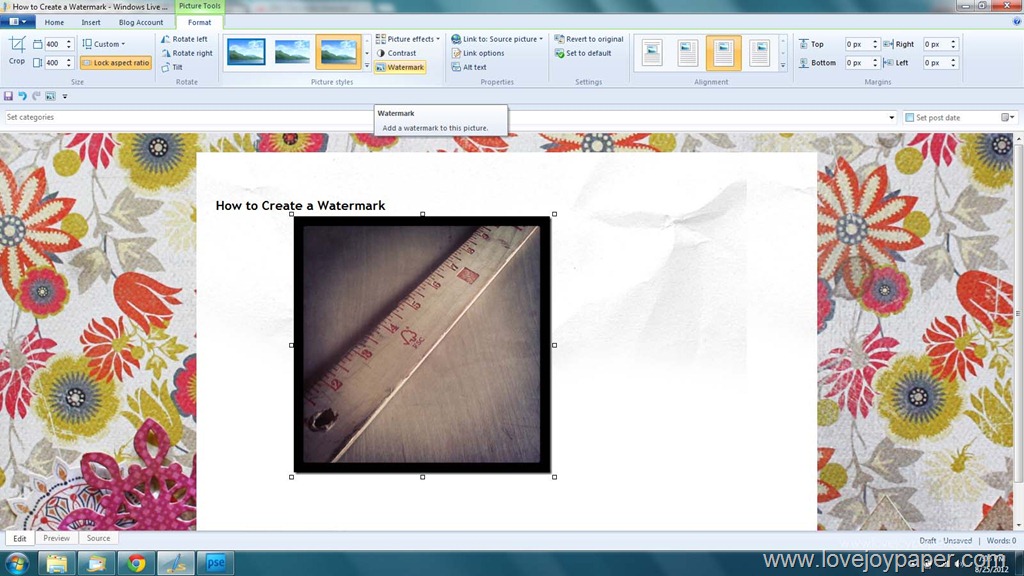Expand the Alignment gallery

[782, 65]
